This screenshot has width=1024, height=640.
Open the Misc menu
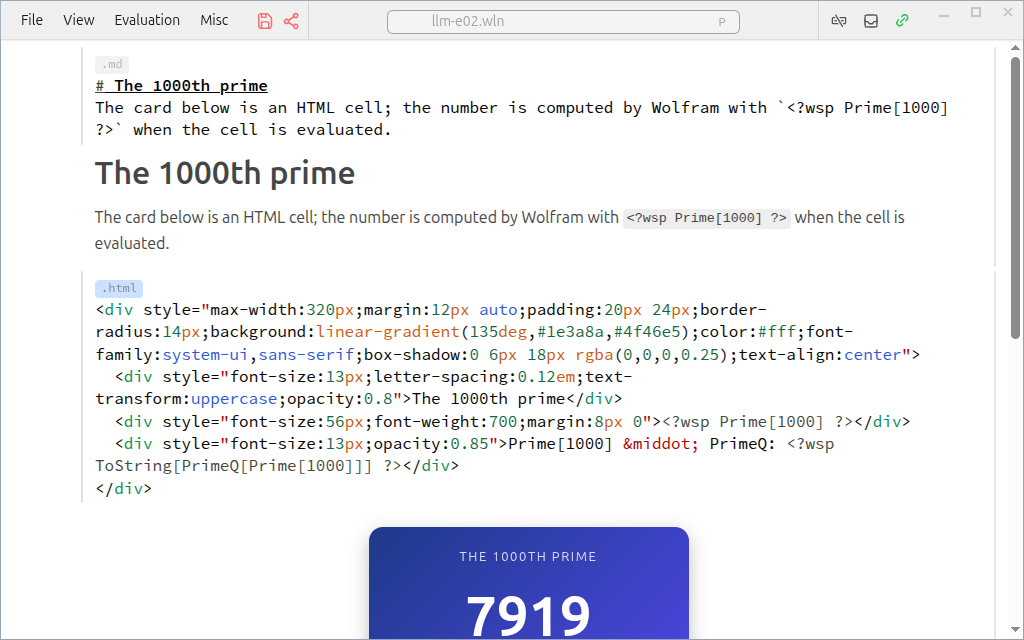pyautogui.click(x=214, y=20)
